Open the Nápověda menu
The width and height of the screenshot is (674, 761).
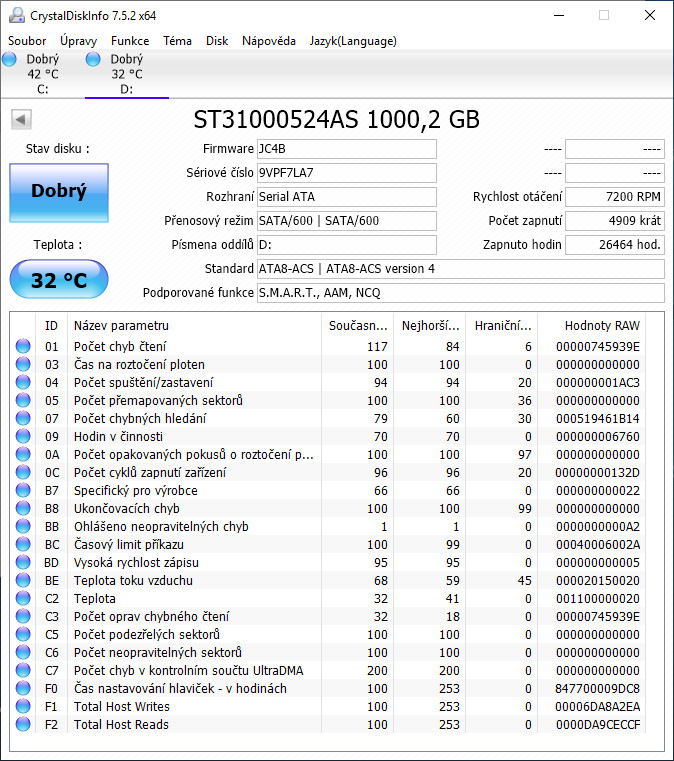(x=269, y=41)
